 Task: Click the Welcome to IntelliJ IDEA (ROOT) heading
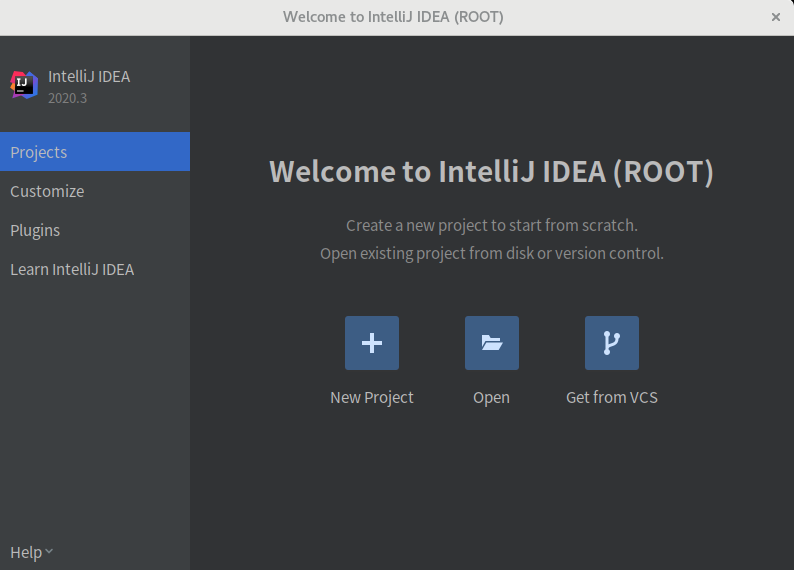[x=491, y=172]
